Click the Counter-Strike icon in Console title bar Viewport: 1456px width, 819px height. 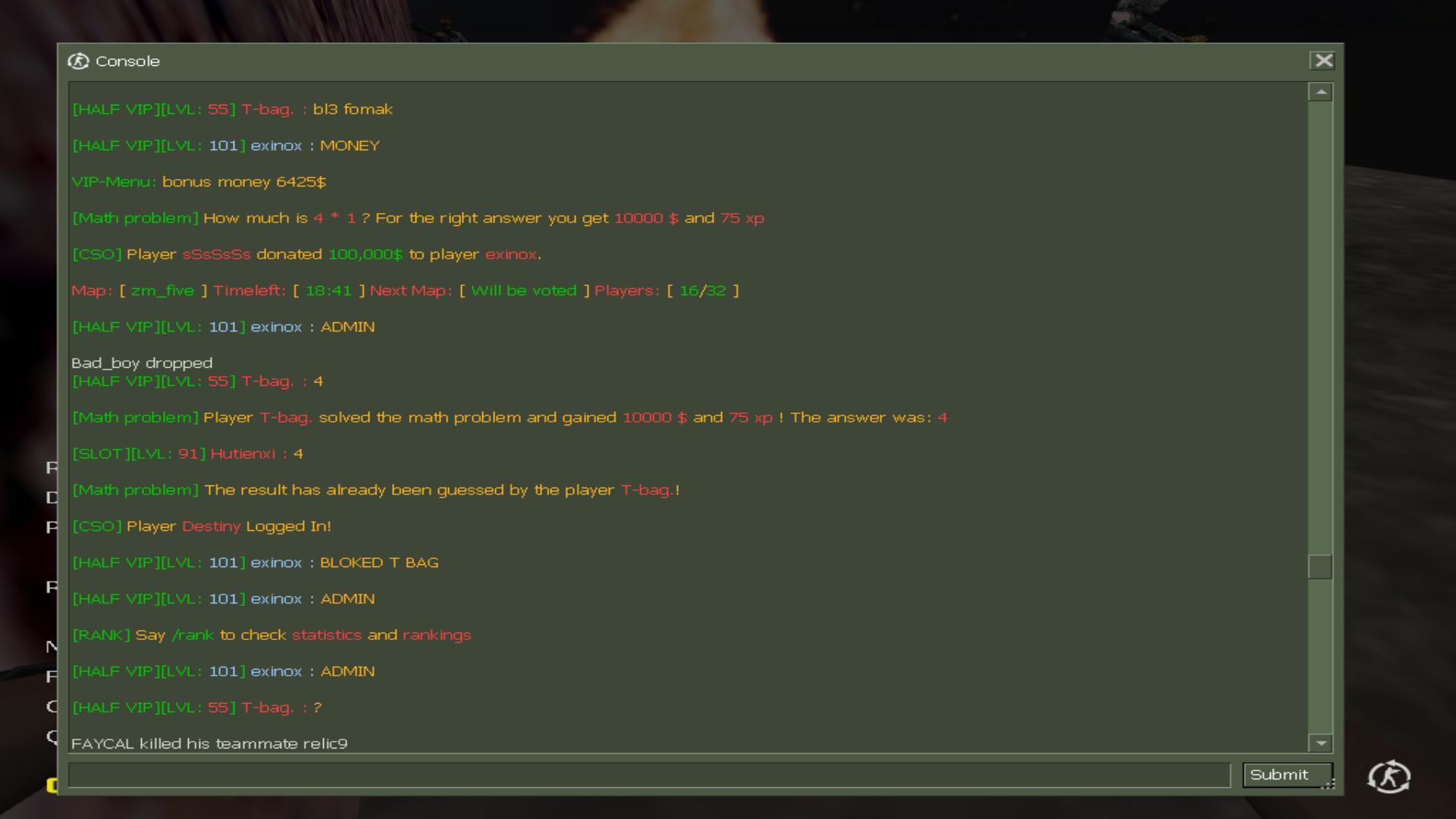click(x=78, y=61)
